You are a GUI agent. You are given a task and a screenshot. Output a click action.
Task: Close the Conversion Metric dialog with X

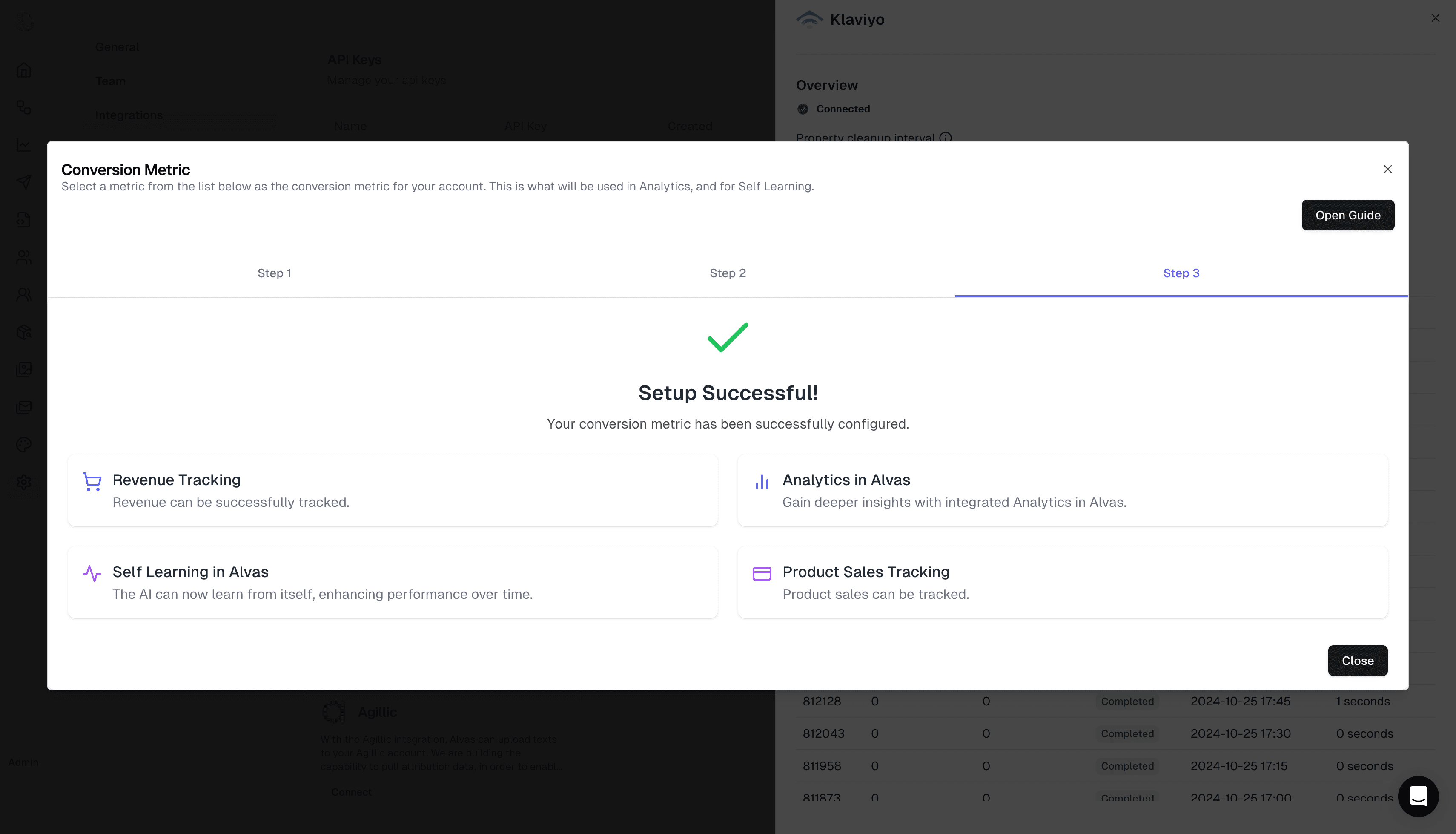(1387, 169)
